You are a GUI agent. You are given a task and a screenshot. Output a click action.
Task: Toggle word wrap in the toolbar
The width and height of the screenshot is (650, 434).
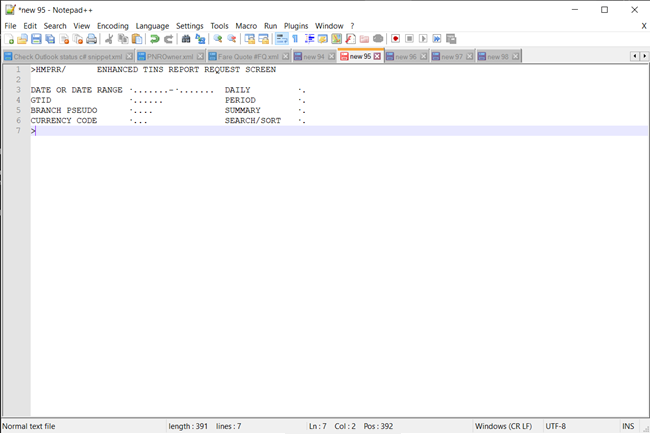point(281,39)
